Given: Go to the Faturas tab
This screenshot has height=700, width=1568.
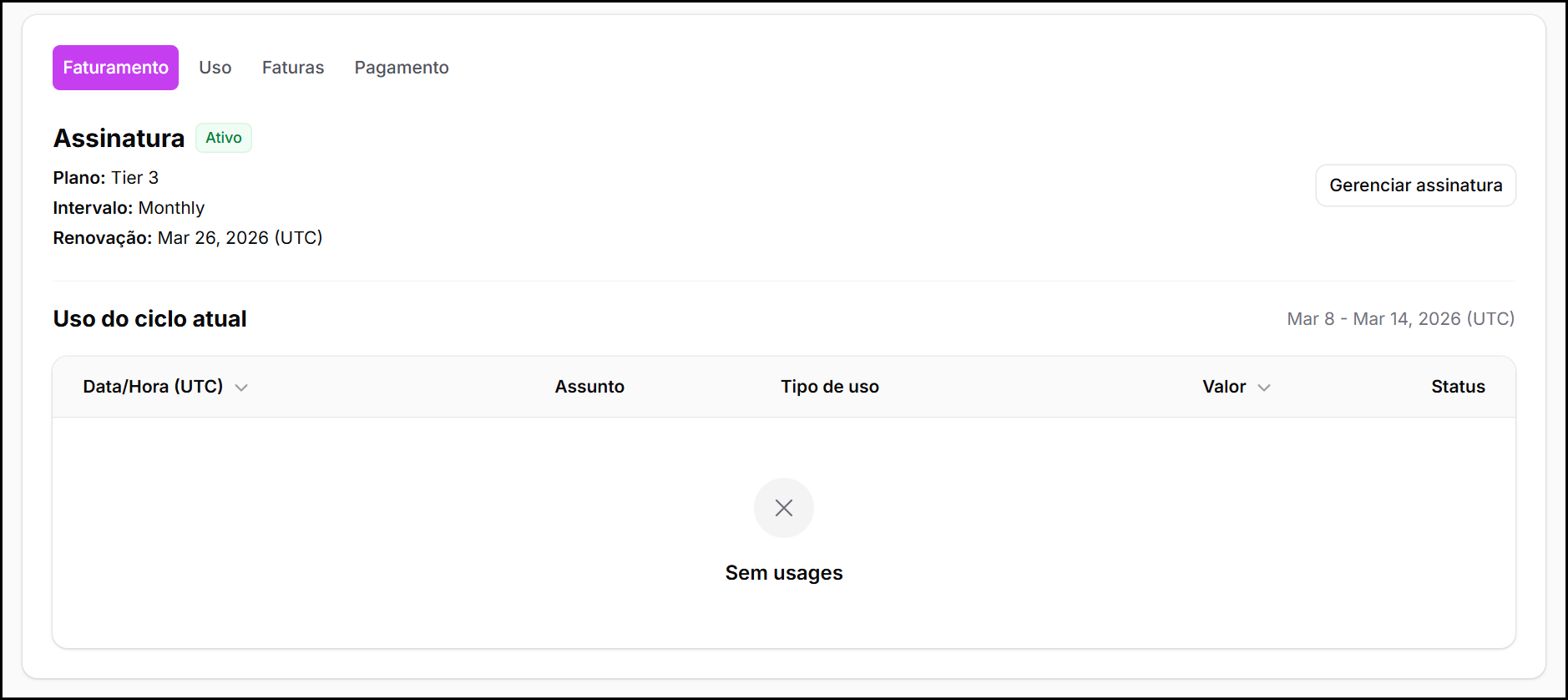Looking at the screenshot, I should pos(292,68).
